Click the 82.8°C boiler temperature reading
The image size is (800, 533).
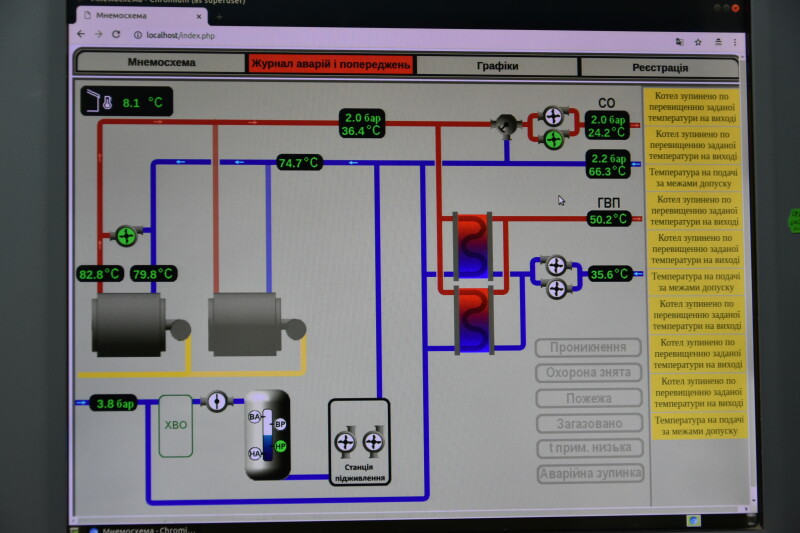[x=100, y=274]
